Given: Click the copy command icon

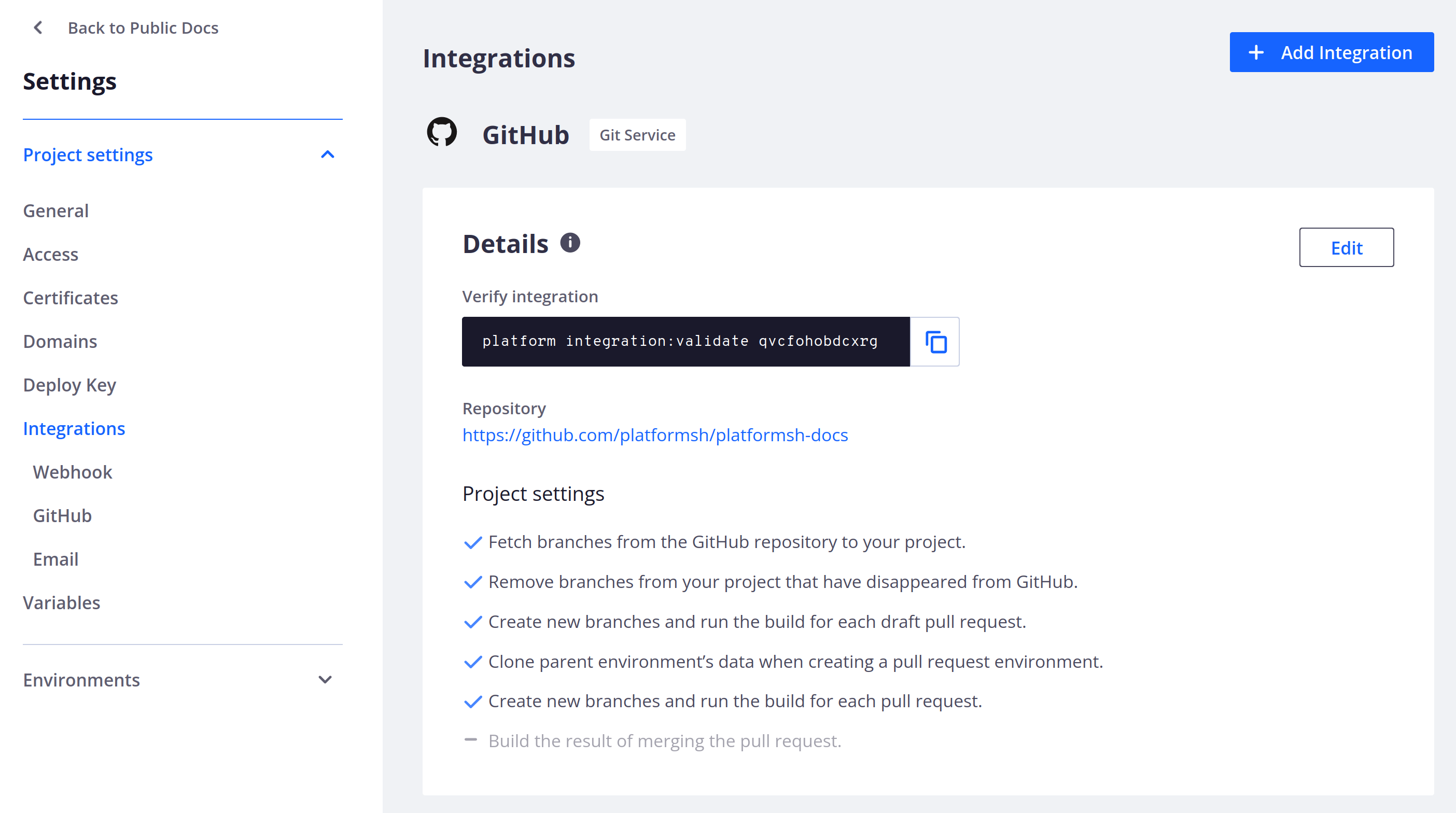Looking at the screenshot, I should (x=935, y=341).
